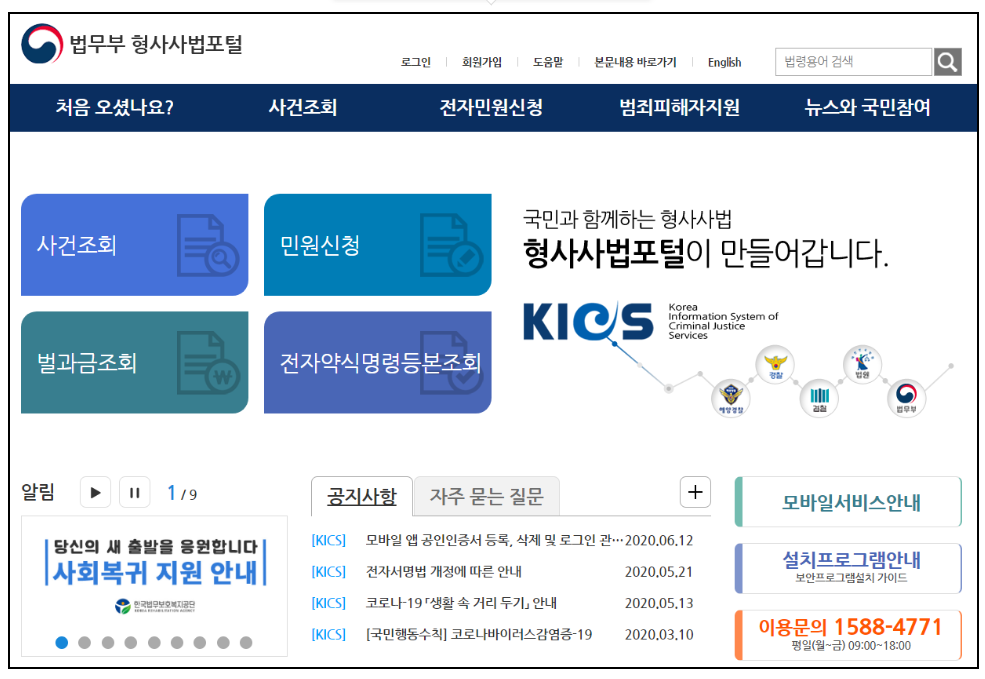Select the ninth banner pagination dot
The height and width of the screenshot is (679, 985).
pos(246,643)
